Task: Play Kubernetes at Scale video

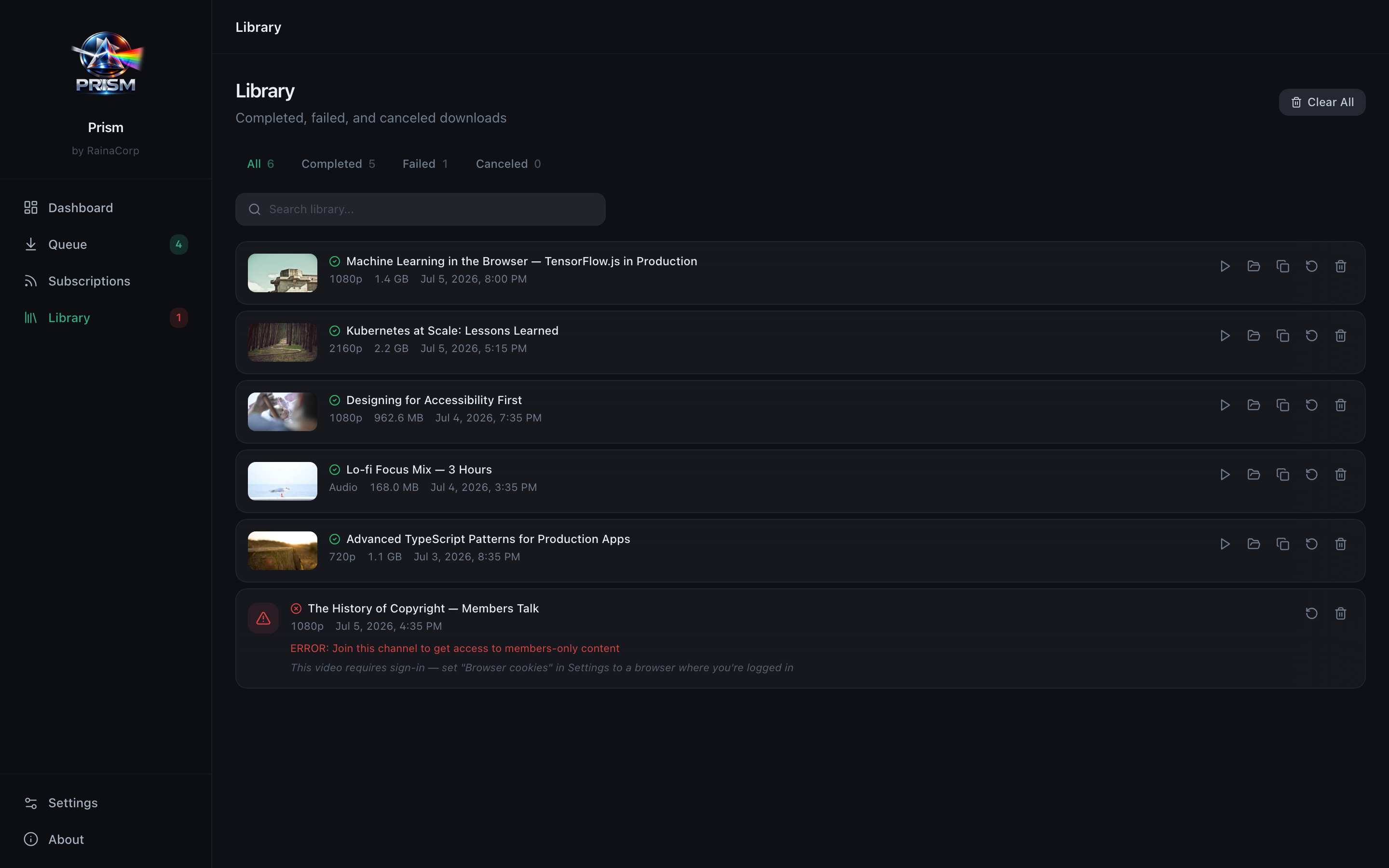Action: pos(1225,336)
